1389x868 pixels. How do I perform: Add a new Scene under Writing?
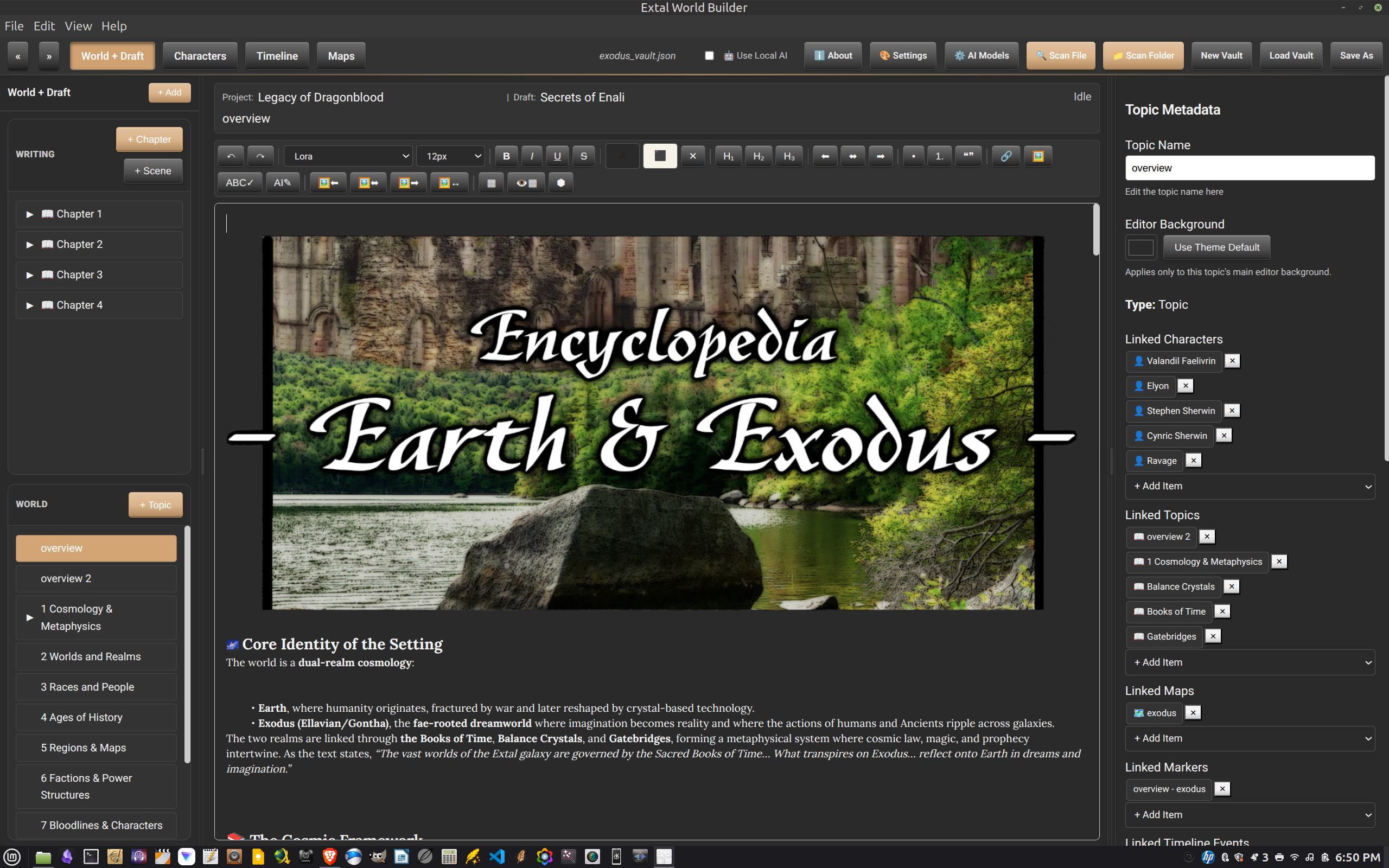point(152,170)
